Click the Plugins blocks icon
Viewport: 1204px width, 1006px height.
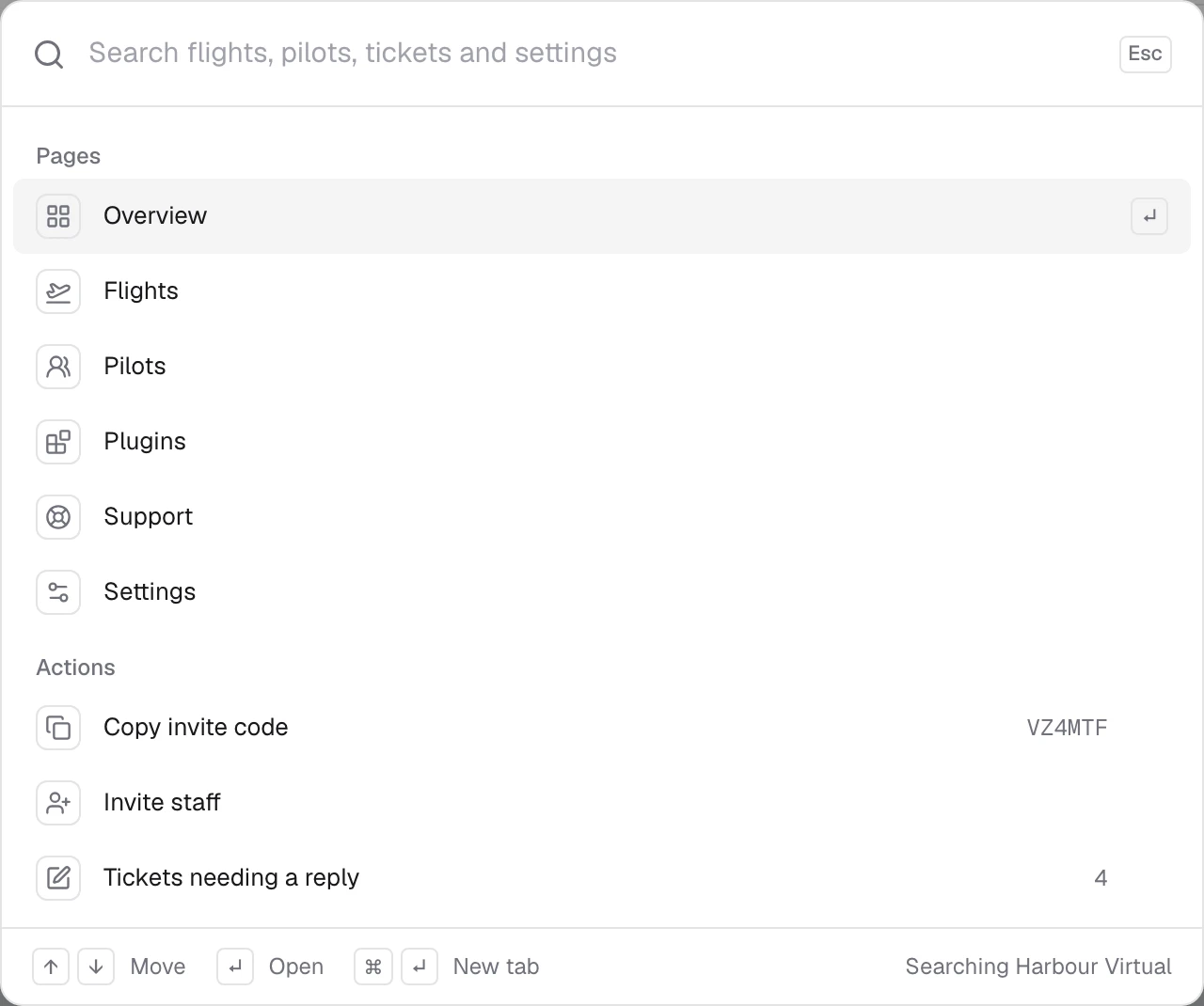(58, 442)
